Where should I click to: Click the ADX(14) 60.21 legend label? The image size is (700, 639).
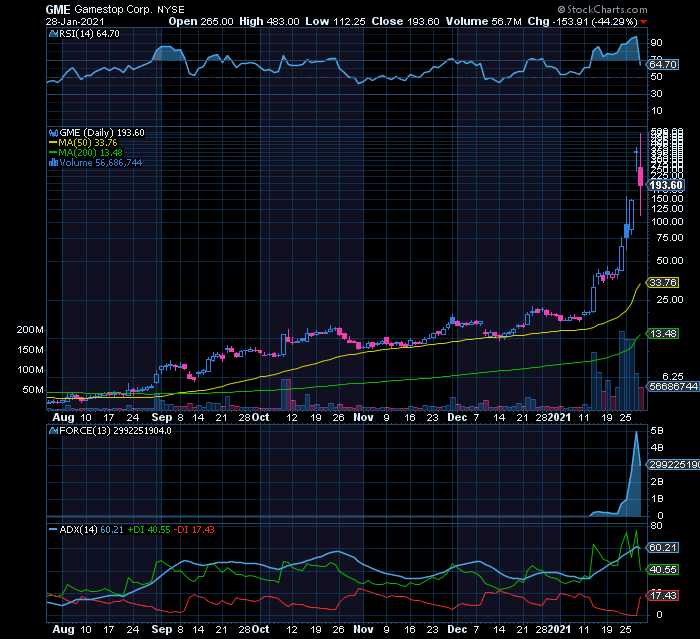pos(92,530)
